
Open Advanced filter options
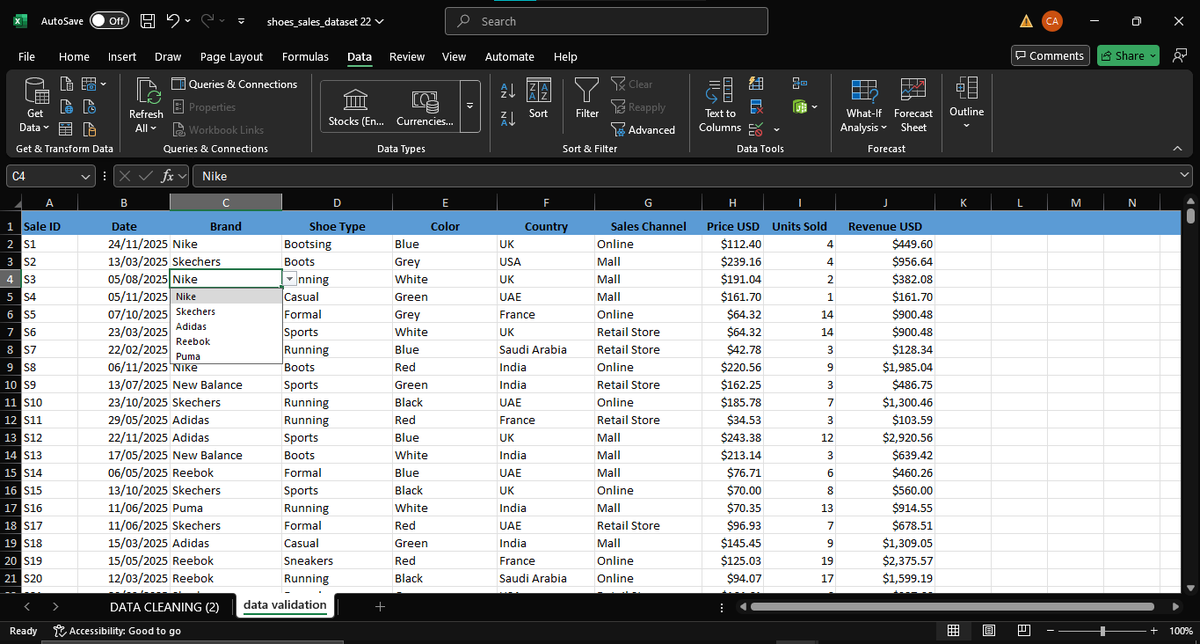pos(643,130)
